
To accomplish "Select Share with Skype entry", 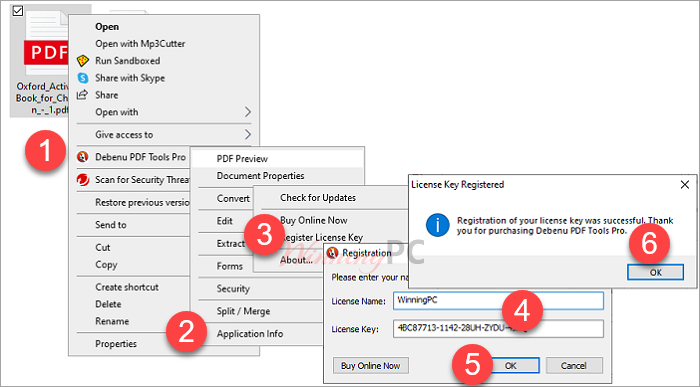I will click(130, 78).
